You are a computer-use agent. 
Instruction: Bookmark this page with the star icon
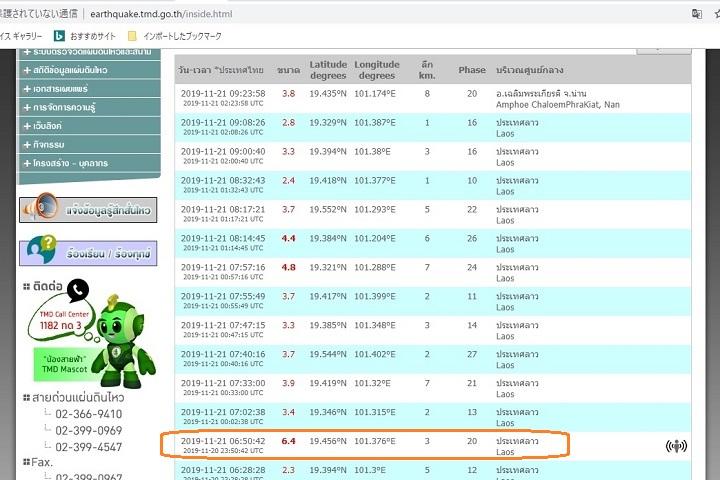tap(716, 14)
